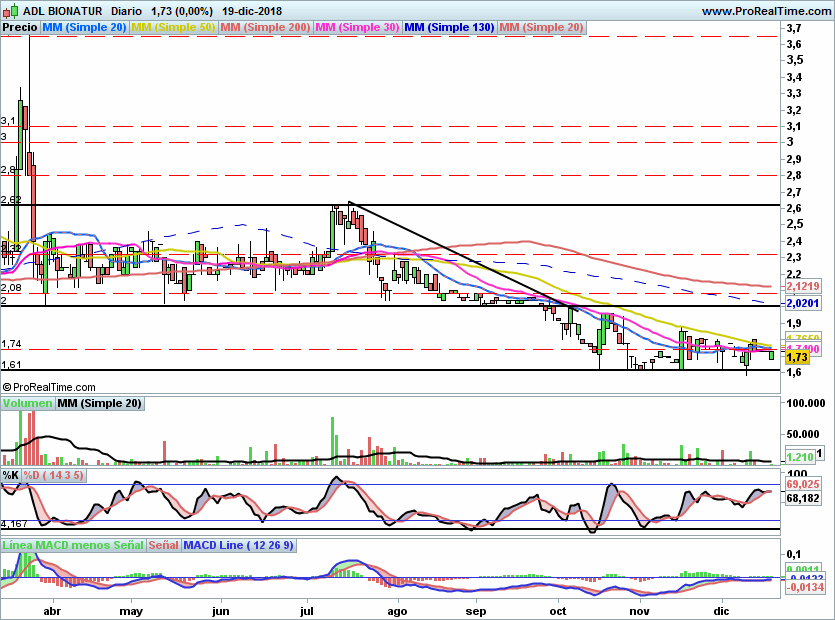
Task: Click the Línea MACD menos Señal label
Action: click(x=73, y=545)
